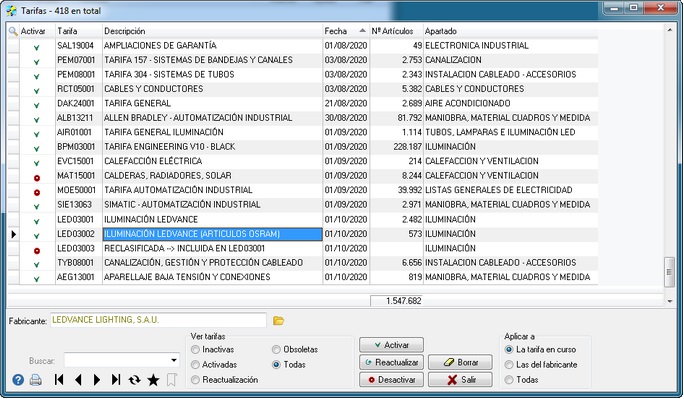Click green active check for ALB13211
Viewport: 684px width, 399px height.
pos(37,120)
